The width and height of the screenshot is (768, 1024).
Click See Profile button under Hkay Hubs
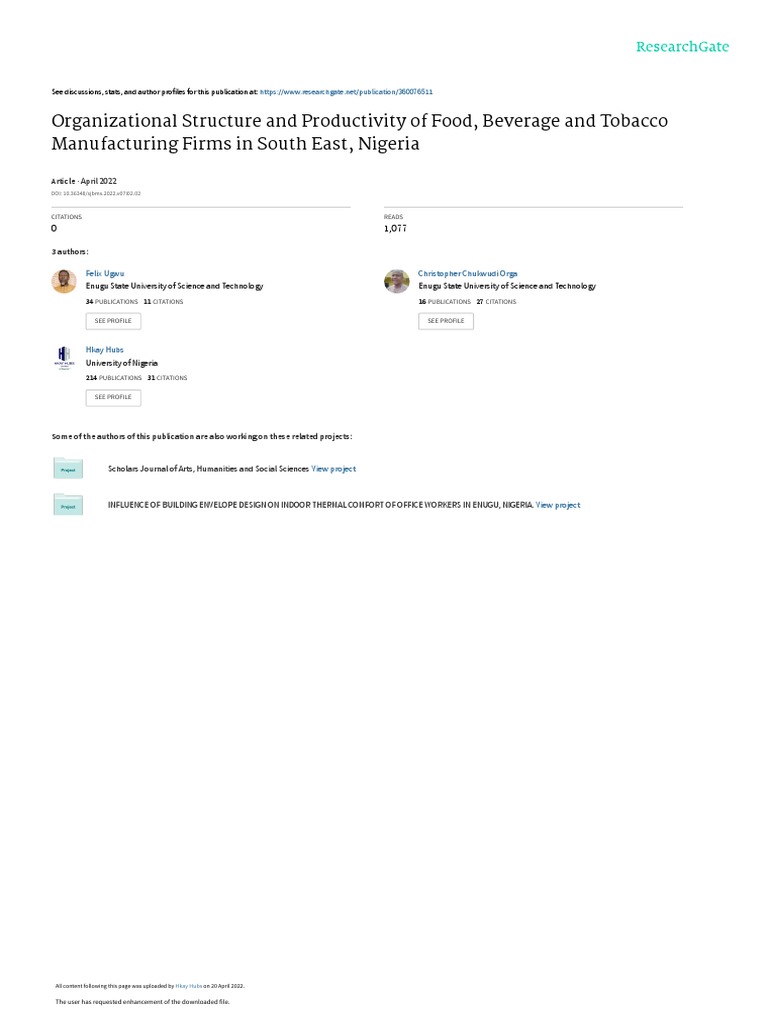(x=113, y=398)
